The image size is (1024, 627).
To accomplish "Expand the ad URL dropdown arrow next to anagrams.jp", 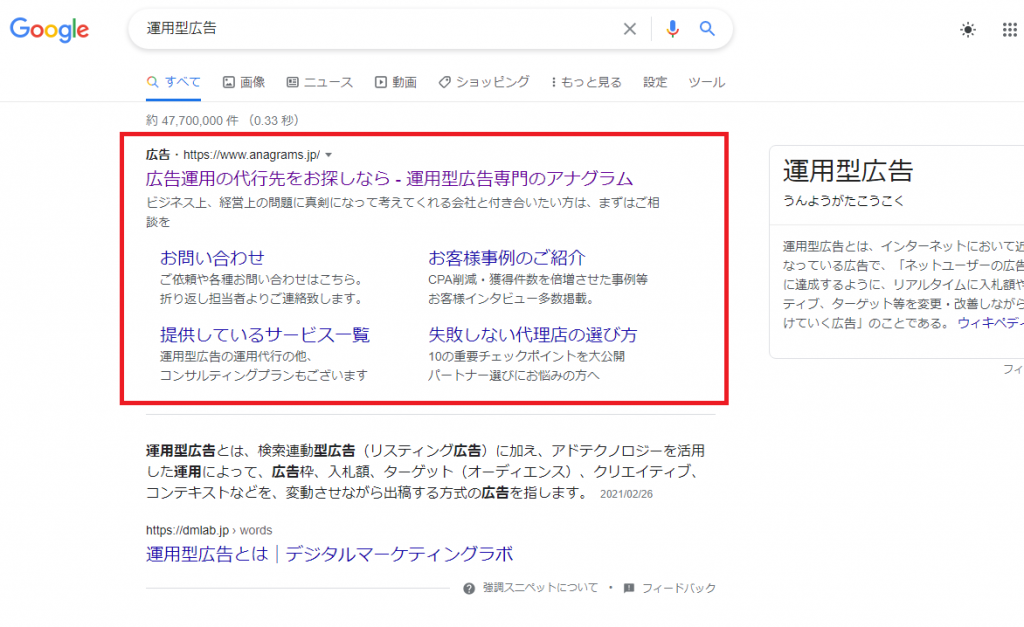I will [x=328, y=155].
